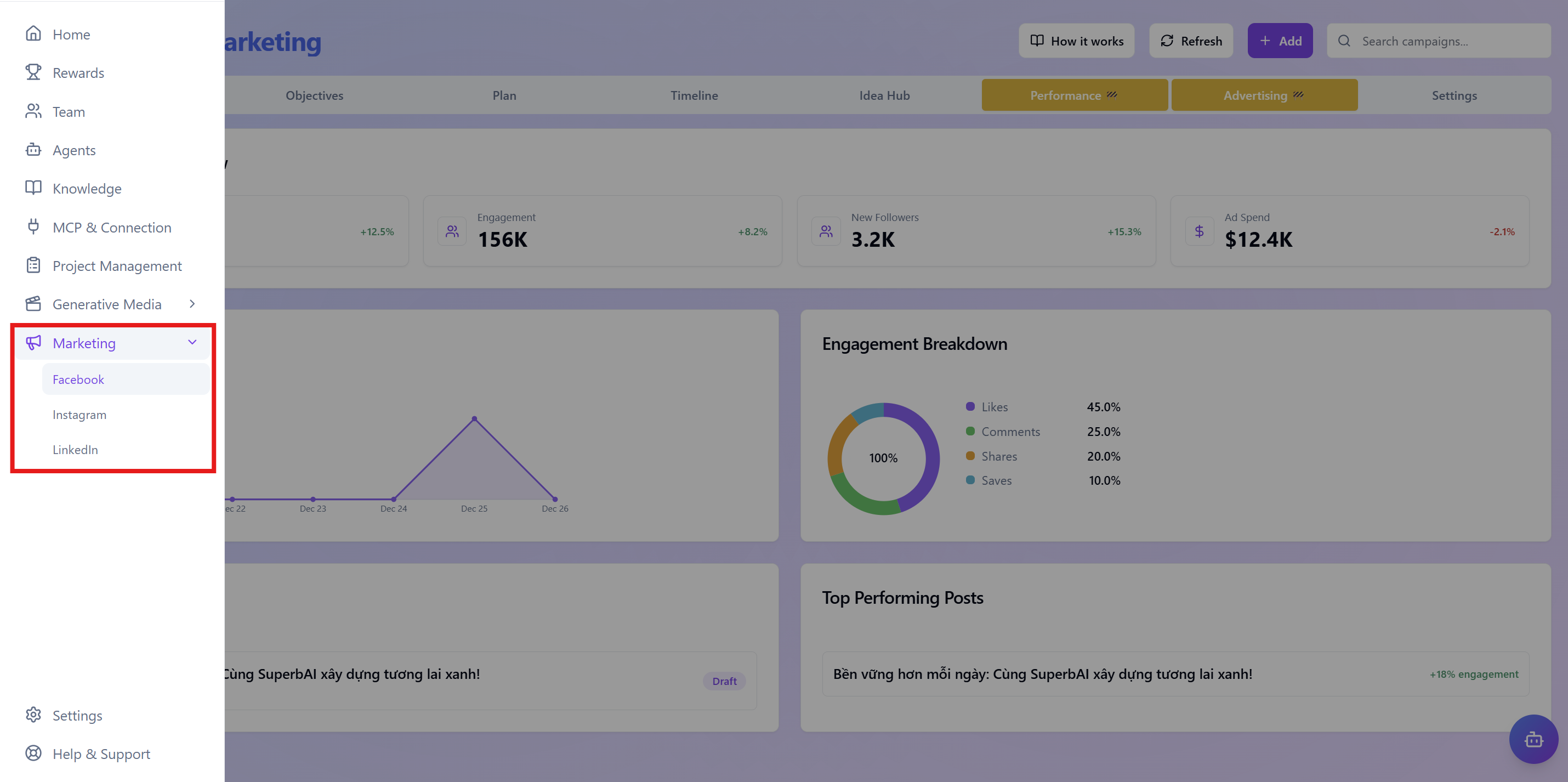Click the Help & Support icon
This screenshot has height=782, width=1568.
click(x=34, y=753)
